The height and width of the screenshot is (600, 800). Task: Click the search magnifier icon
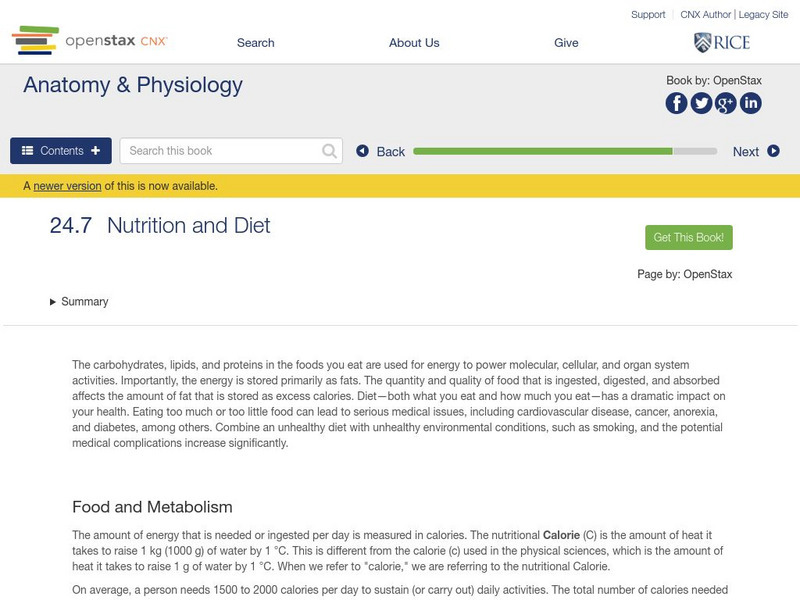pyautogui.click(x=330, y=151)
